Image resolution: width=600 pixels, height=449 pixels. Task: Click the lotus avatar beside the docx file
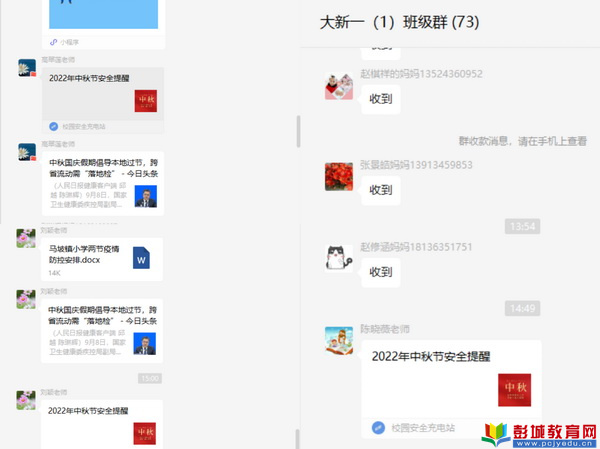pos(27,239)
